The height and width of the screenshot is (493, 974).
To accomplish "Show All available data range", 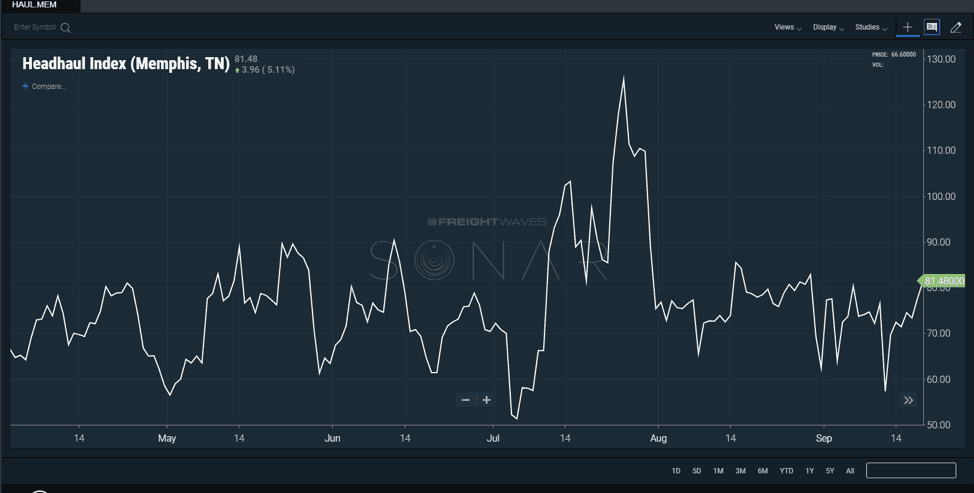I will (x=850, y=471).
